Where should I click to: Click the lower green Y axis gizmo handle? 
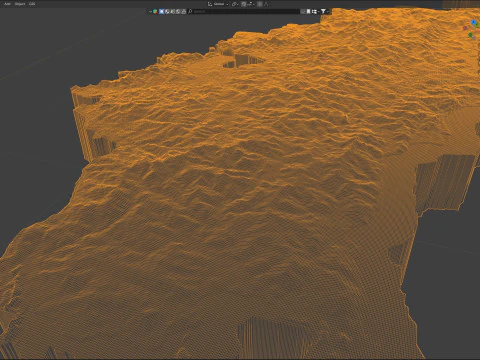click(x=470, y=35)
